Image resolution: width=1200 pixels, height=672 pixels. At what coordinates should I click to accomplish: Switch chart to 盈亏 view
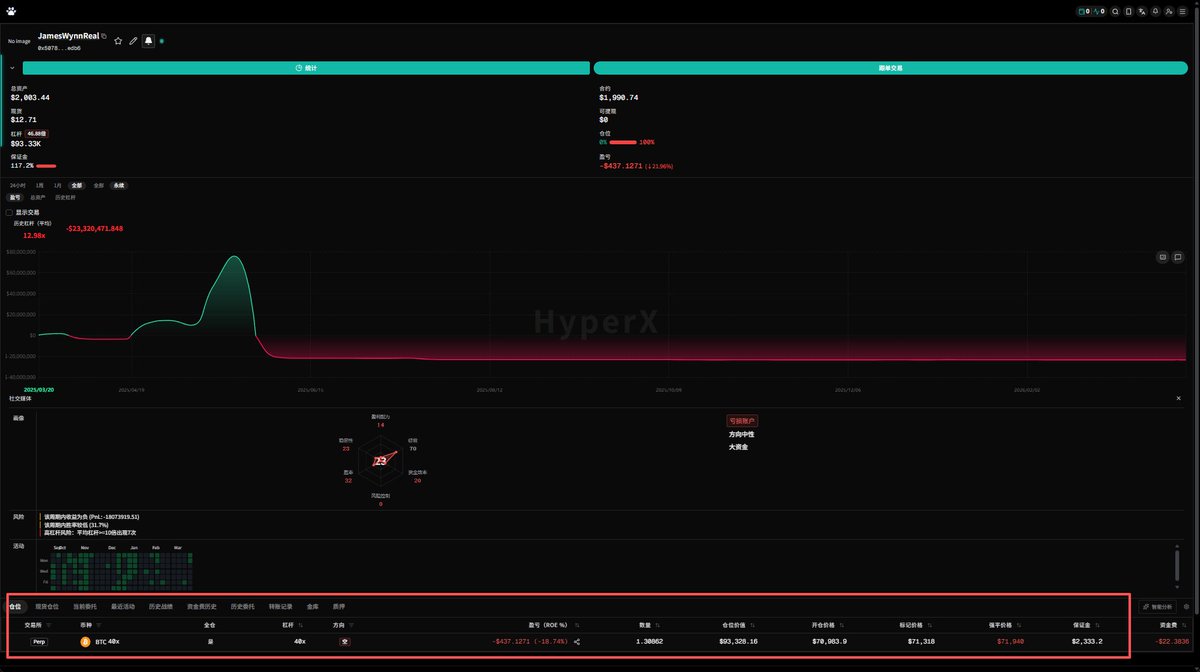click(15, 197)
